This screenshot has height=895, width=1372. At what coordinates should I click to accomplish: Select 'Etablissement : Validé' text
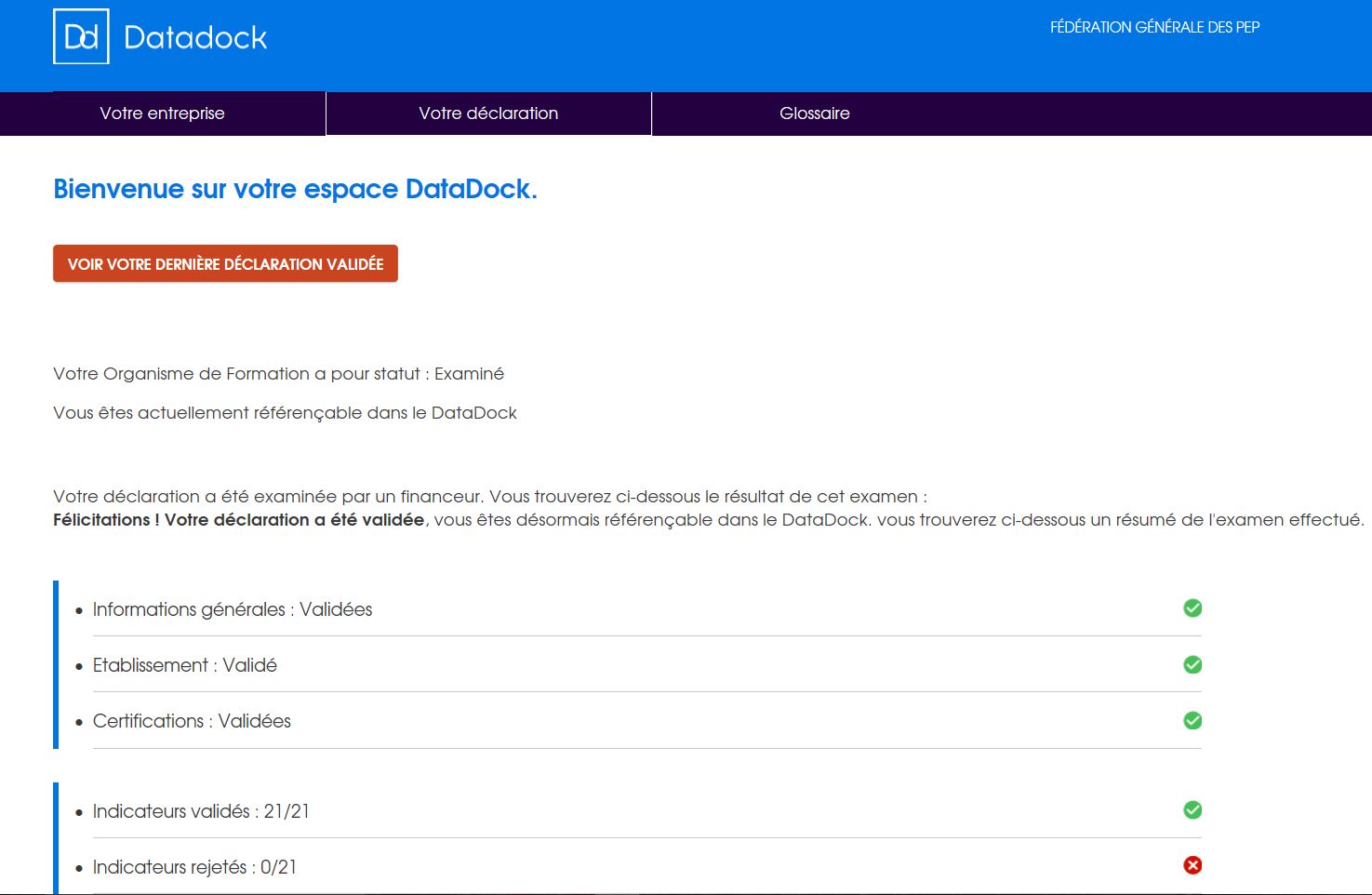point(185,665)
